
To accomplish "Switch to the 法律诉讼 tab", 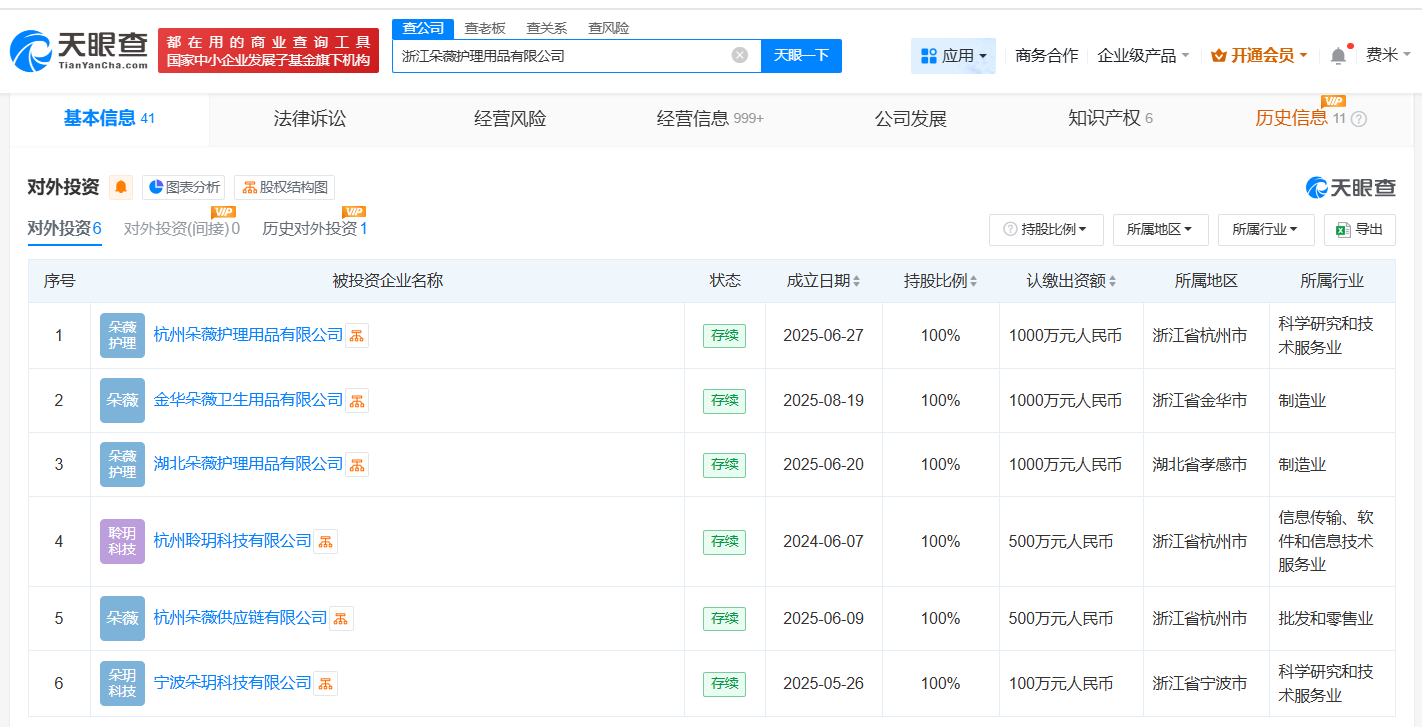I will [x=309, y=118].
